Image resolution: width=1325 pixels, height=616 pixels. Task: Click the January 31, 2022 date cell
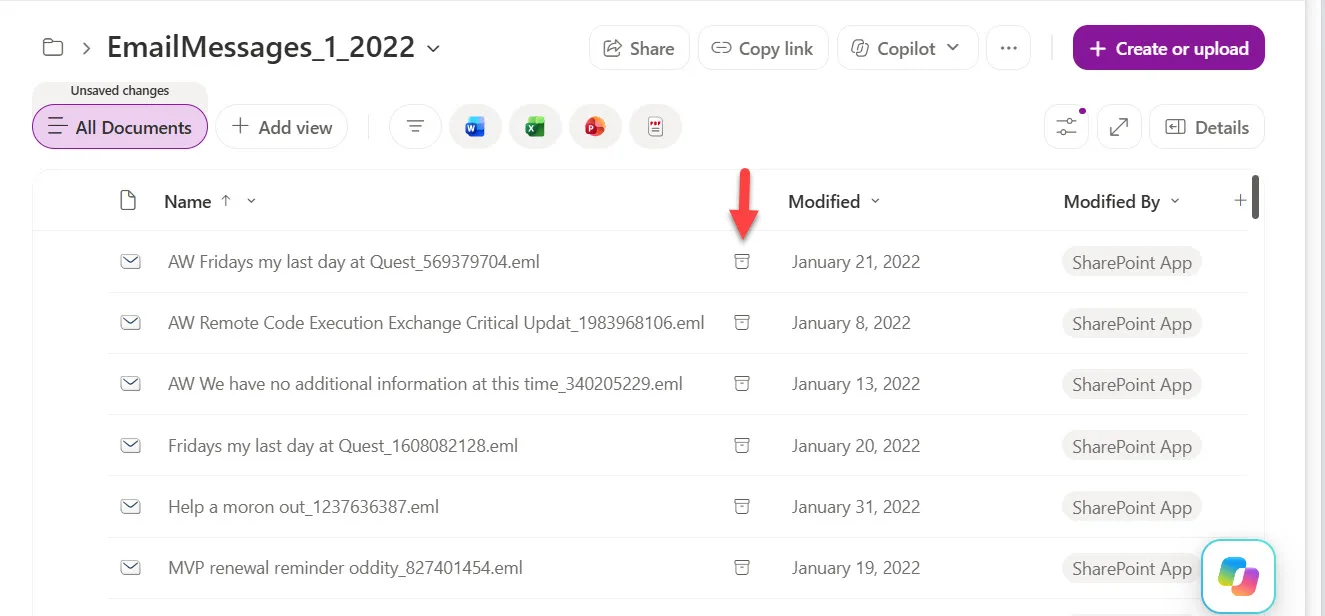click(856, 507)
